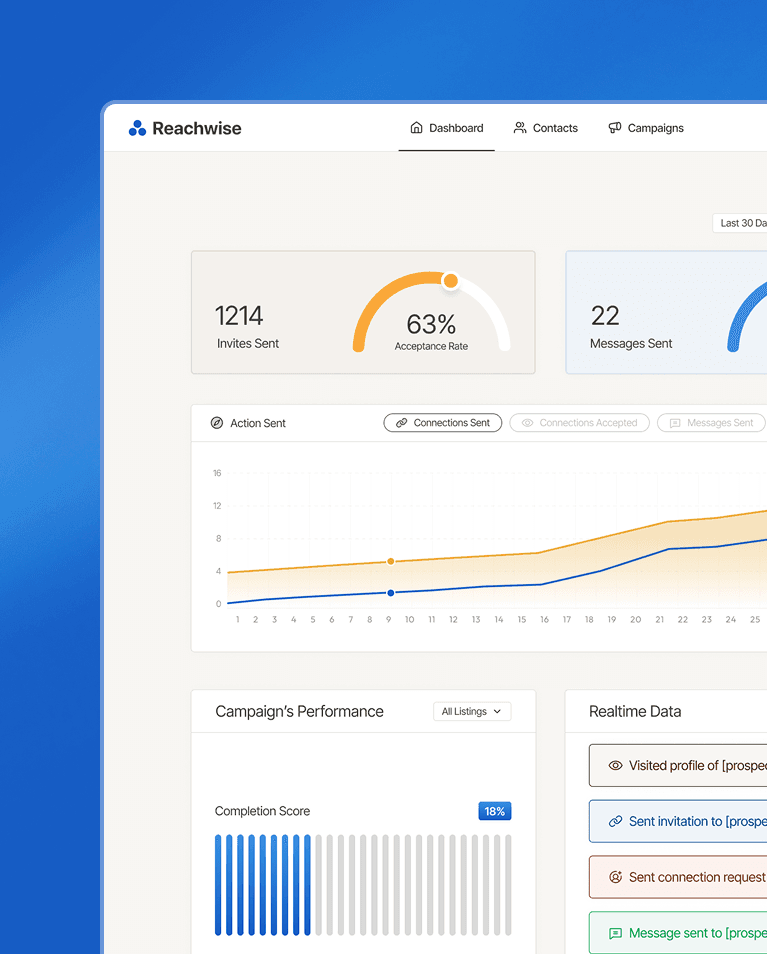Screen dimensions: 767x954
Task: Enable the Messages Sent chart filter
Action: pos(710,423)
